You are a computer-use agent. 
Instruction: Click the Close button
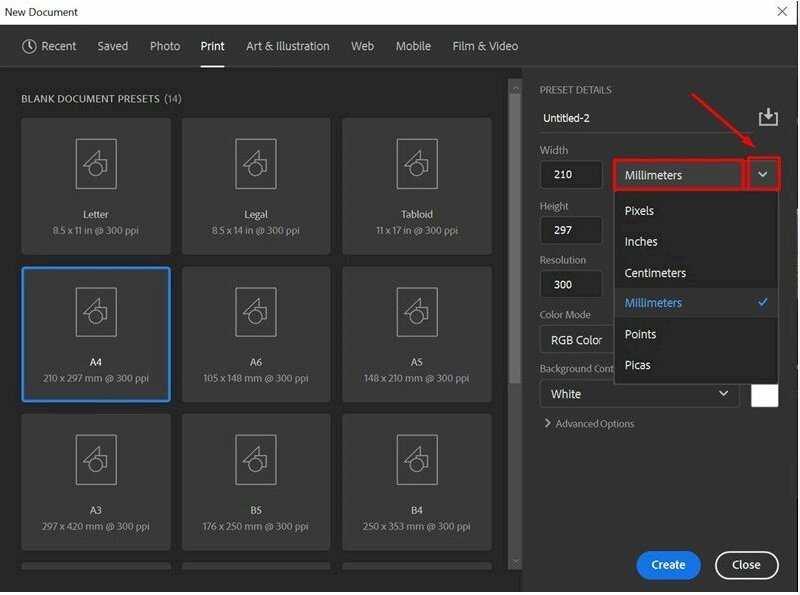[746, 565]
